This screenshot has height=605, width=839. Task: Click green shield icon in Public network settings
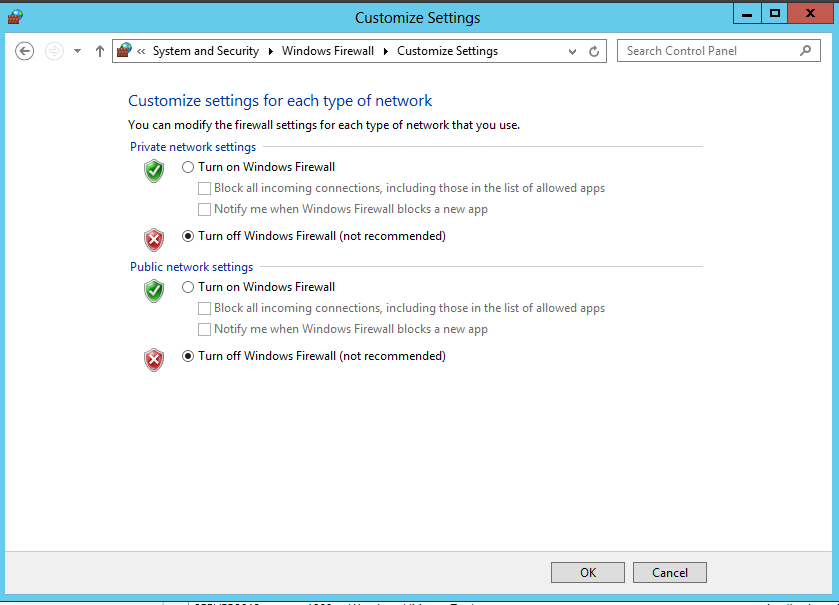(154, 291)
